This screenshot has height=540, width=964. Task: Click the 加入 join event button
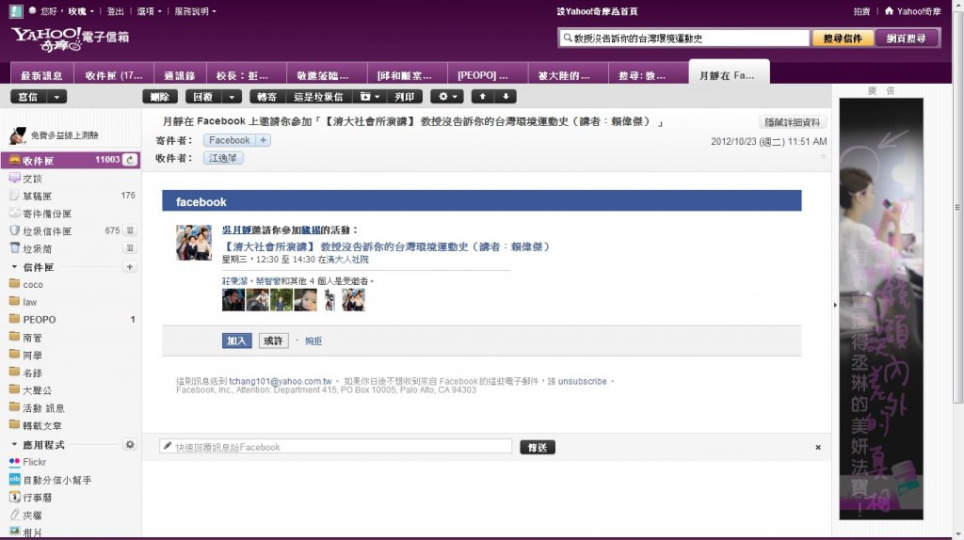click(237, 341)
